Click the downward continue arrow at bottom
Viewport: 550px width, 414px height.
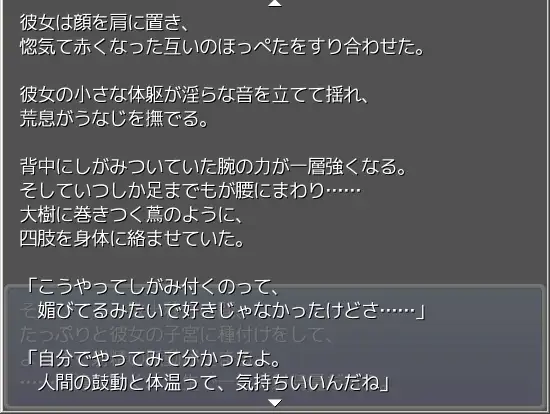(275, 403)
